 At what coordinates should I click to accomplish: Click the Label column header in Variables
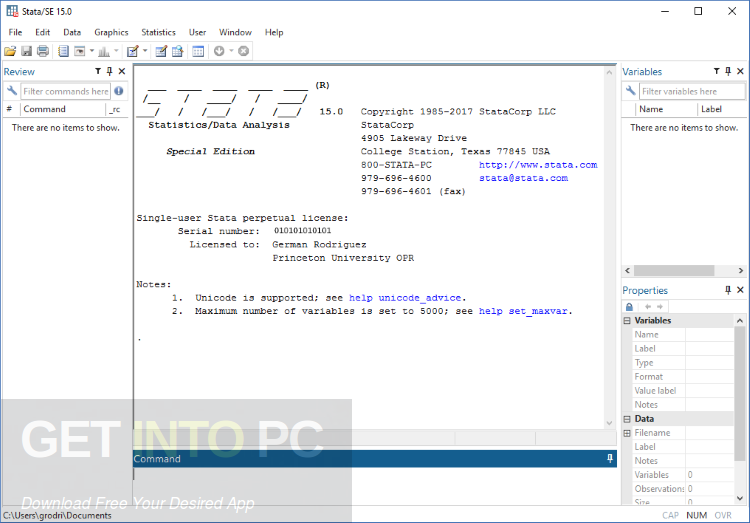coord(721,109)
